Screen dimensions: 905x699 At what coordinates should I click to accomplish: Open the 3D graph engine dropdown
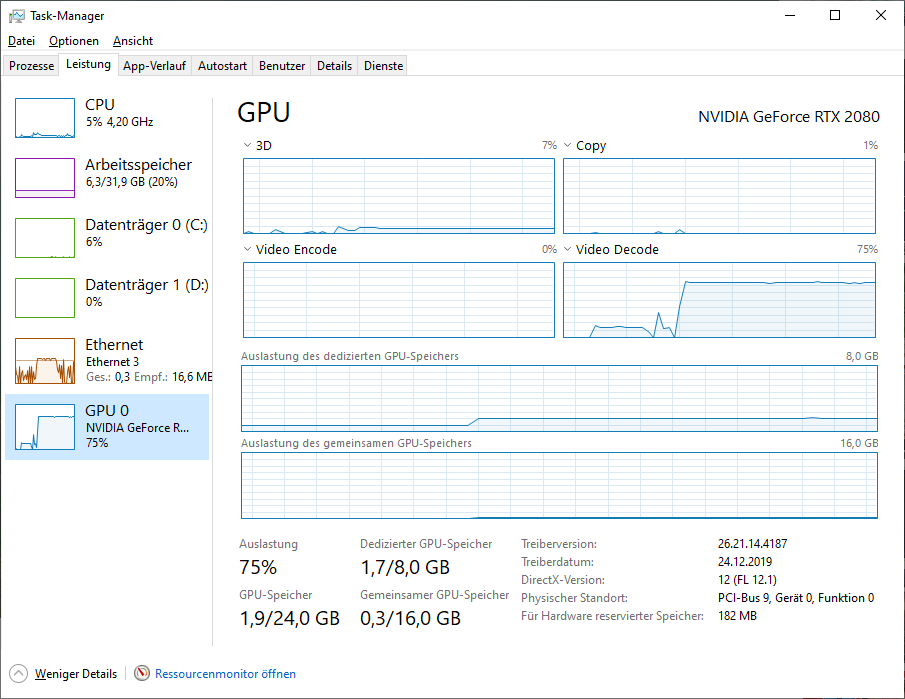point(248,146)
